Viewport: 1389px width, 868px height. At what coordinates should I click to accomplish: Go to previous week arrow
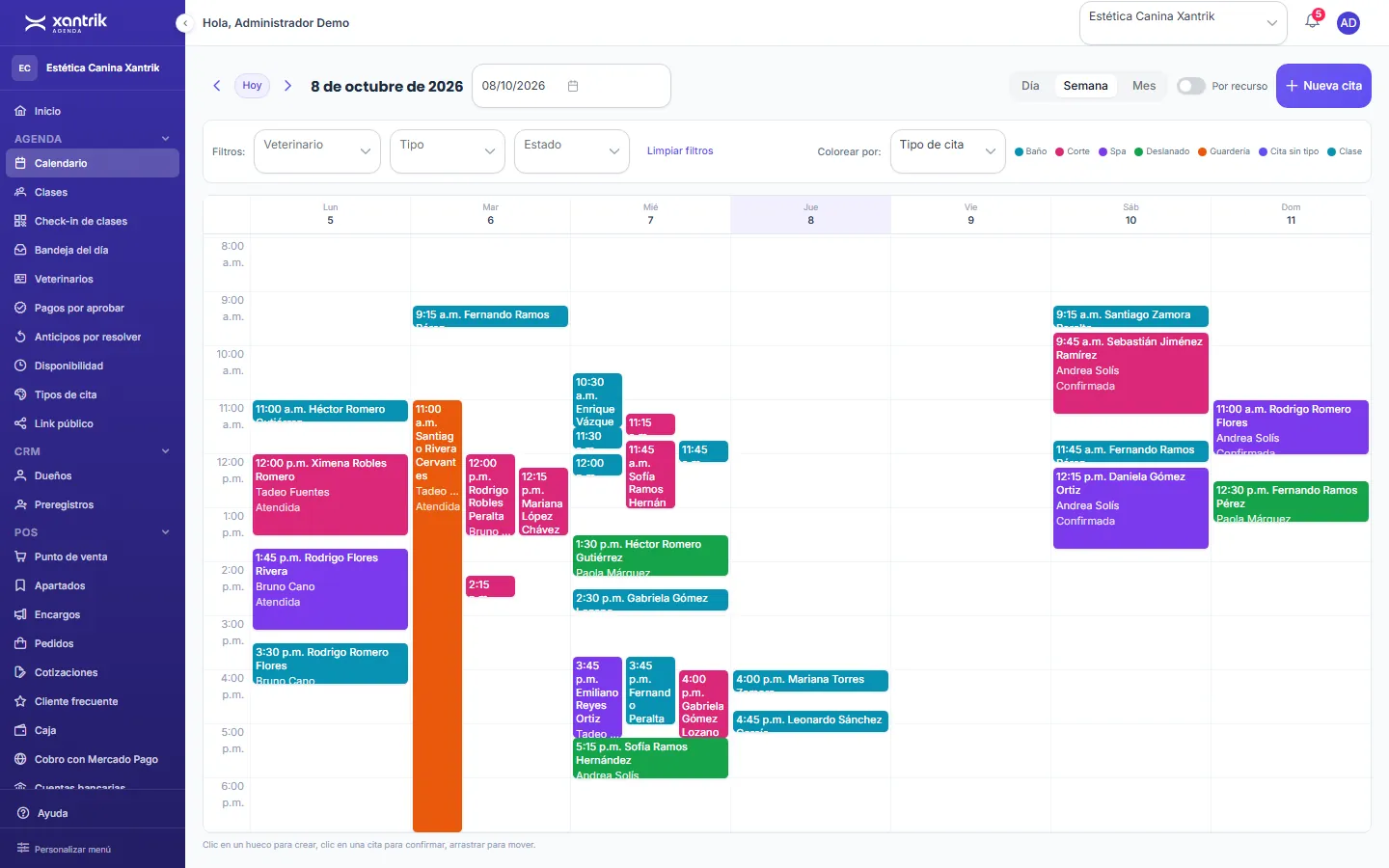click(x=217, y=86)
